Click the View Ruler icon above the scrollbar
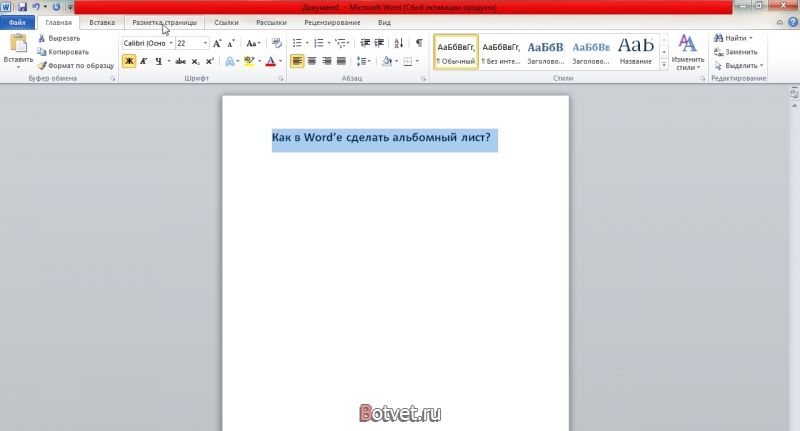The height and width of the screenshot is (431, 800). [x=794, y=93]
